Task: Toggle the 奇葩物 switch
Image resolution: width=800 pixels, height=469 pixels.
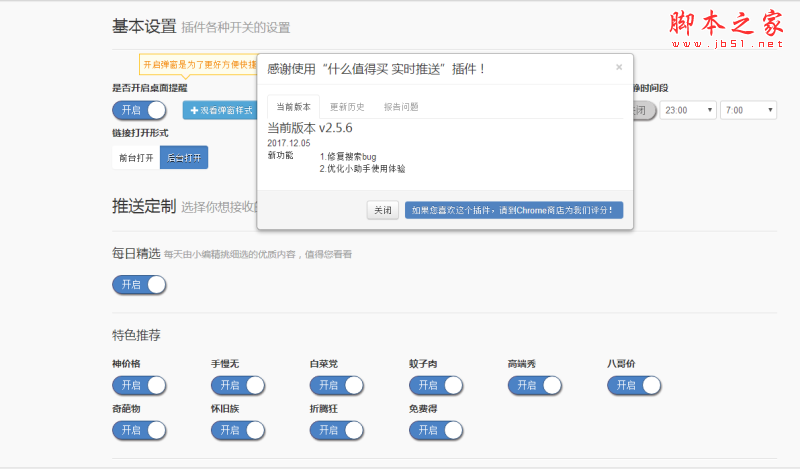Action: (x=139, y=430)
